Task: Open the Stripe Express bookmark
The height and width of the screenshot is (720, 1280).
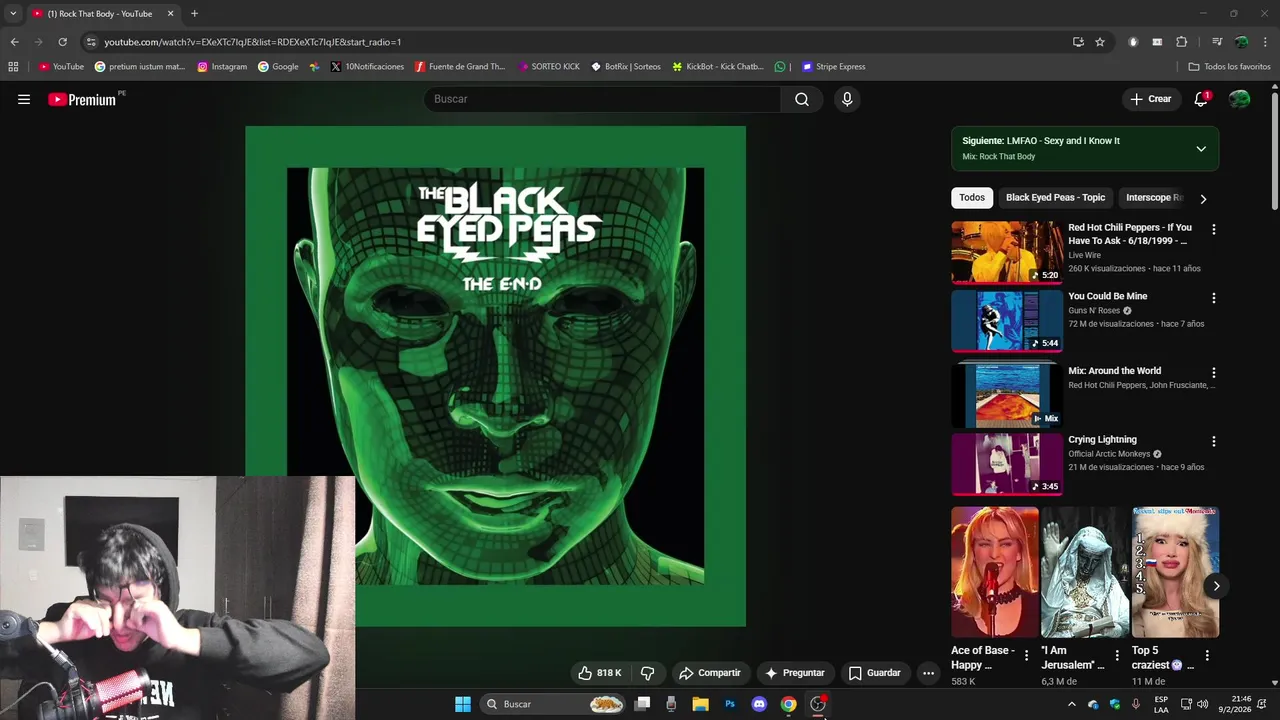Action: (834, 67)
